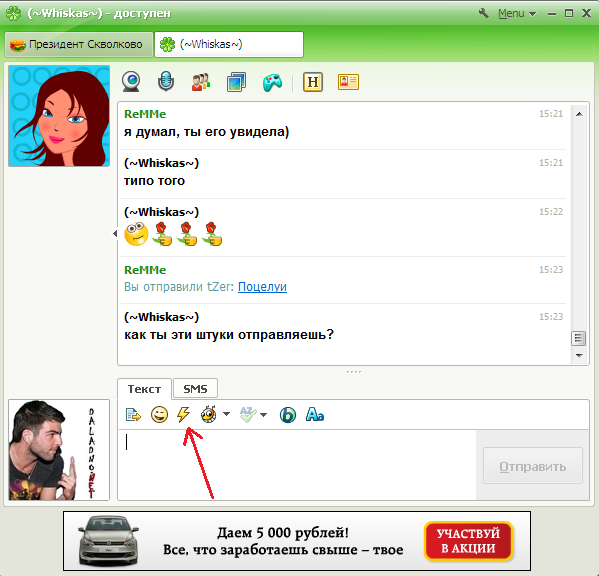Switch to Президент Сколково chat tab
The width and height of the screenshot is (599, 576).
pyautogui.click(x=79, y=44)
